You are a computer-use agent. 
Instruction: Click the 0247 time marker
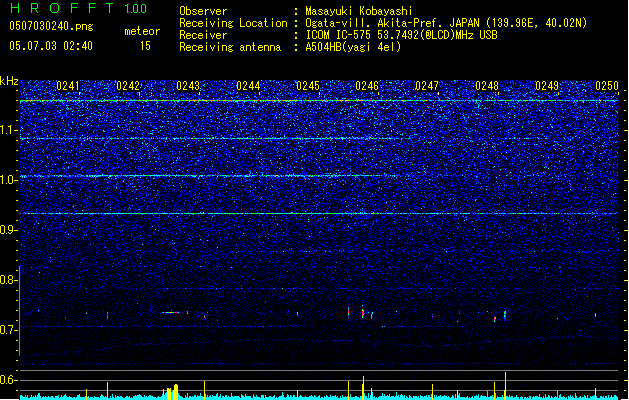(x=427, y=86)
